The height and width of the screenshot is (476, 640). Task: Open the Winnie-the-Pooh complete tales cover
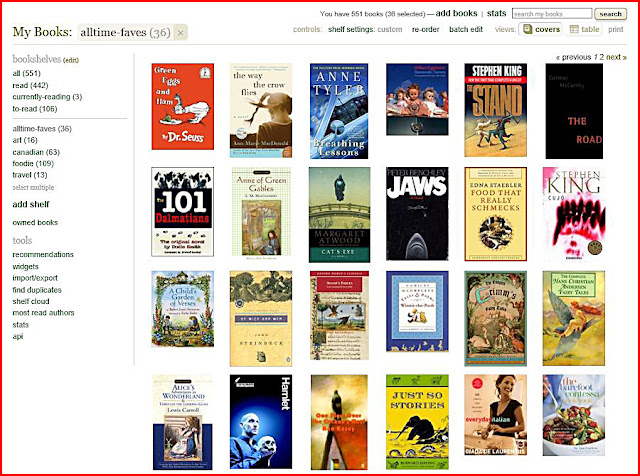coord(417,311)
